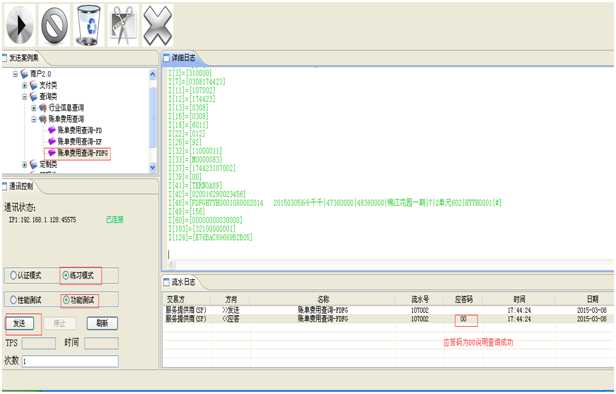The image size is (616, 394).
Task: Click the 行业信息查询 node icon
Action: pos(43,108)
